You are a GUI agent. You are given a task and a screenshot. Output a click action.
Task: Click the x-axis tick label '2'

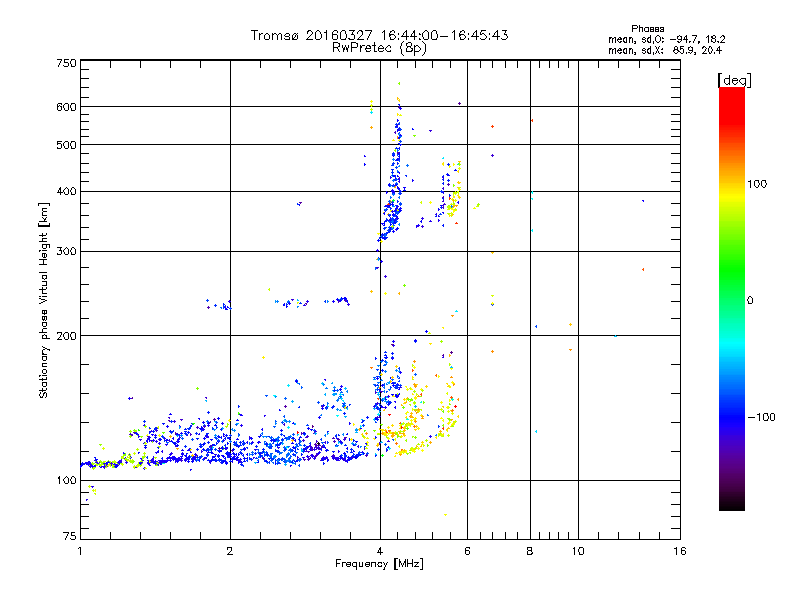coord(230,551)
